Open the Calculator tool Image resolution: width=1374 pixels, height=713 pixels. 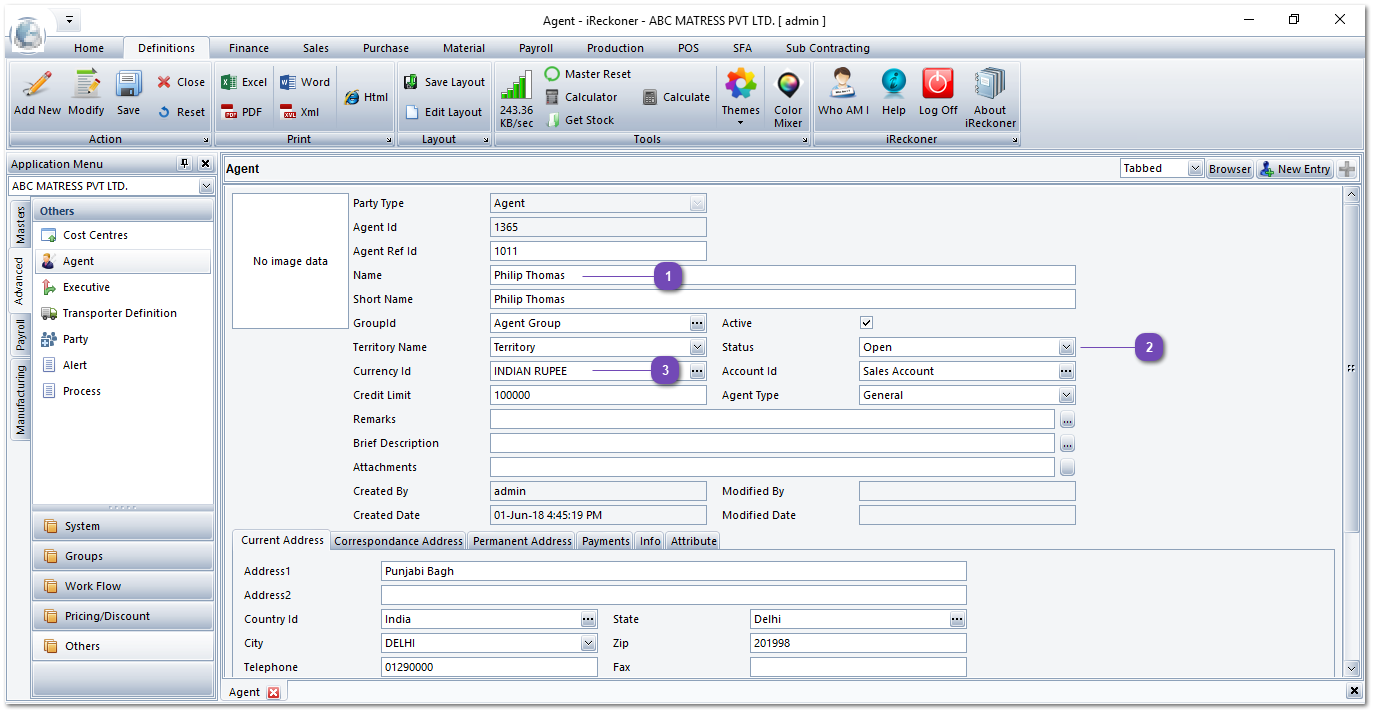pos(581,97)
